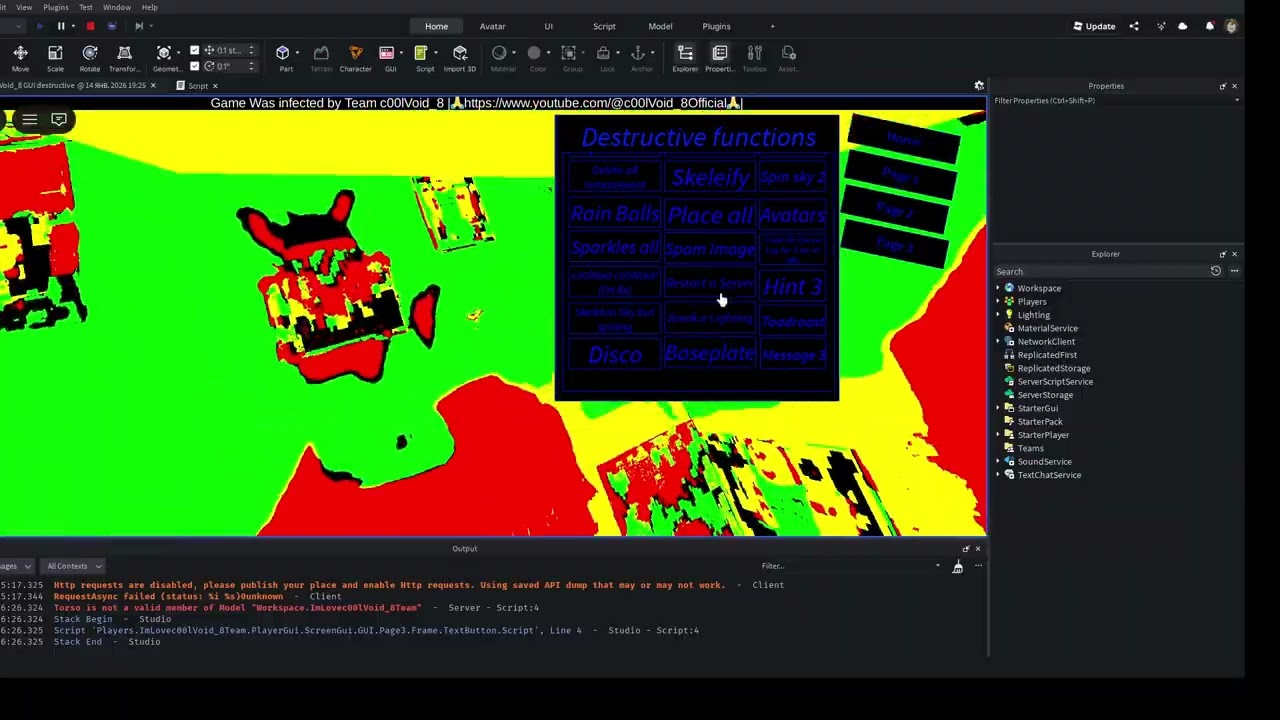
Task: Switch to the Script ribbon tab
Action: pos(604,26)
